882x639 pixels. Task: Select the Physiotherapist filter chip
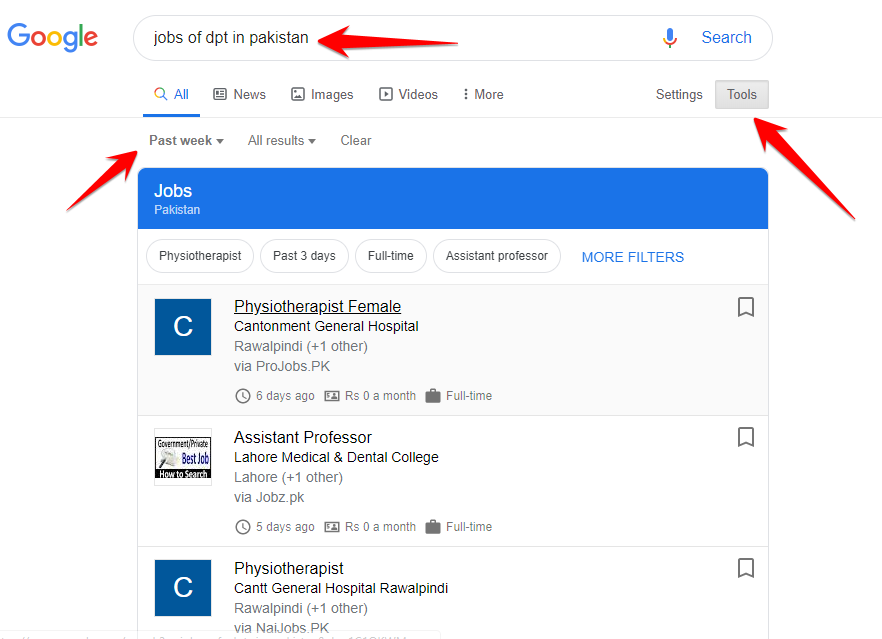tap(200, 256)
